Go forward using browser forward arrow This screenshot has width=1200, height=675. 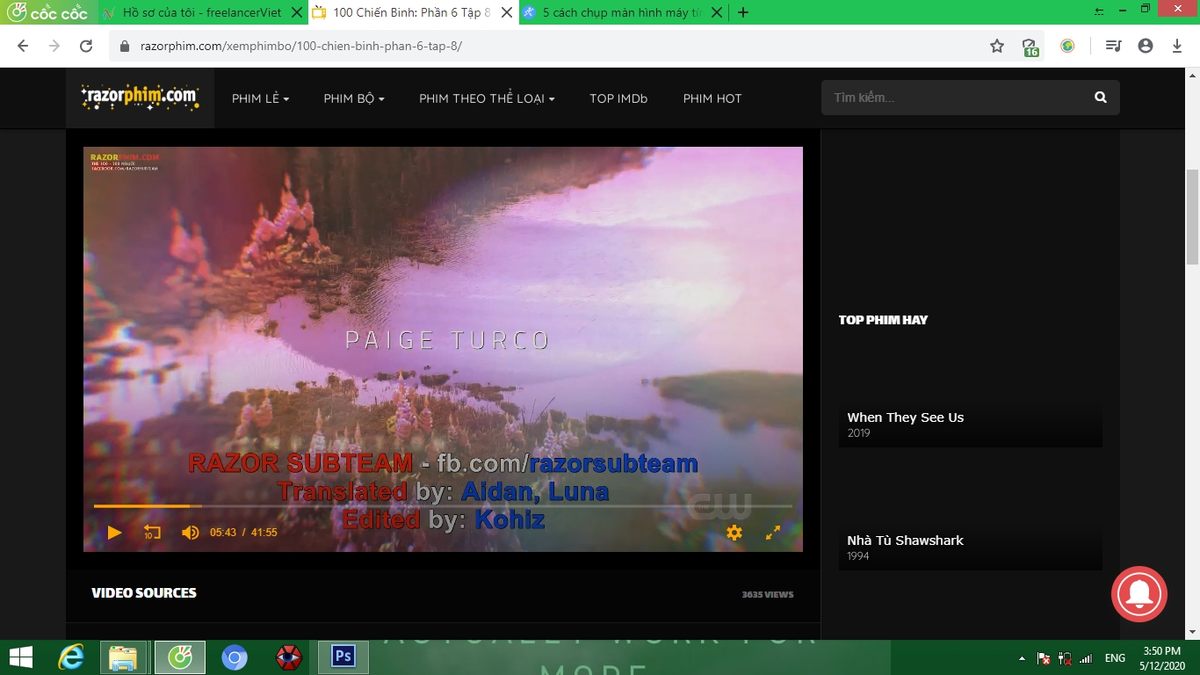coord(54,46)
